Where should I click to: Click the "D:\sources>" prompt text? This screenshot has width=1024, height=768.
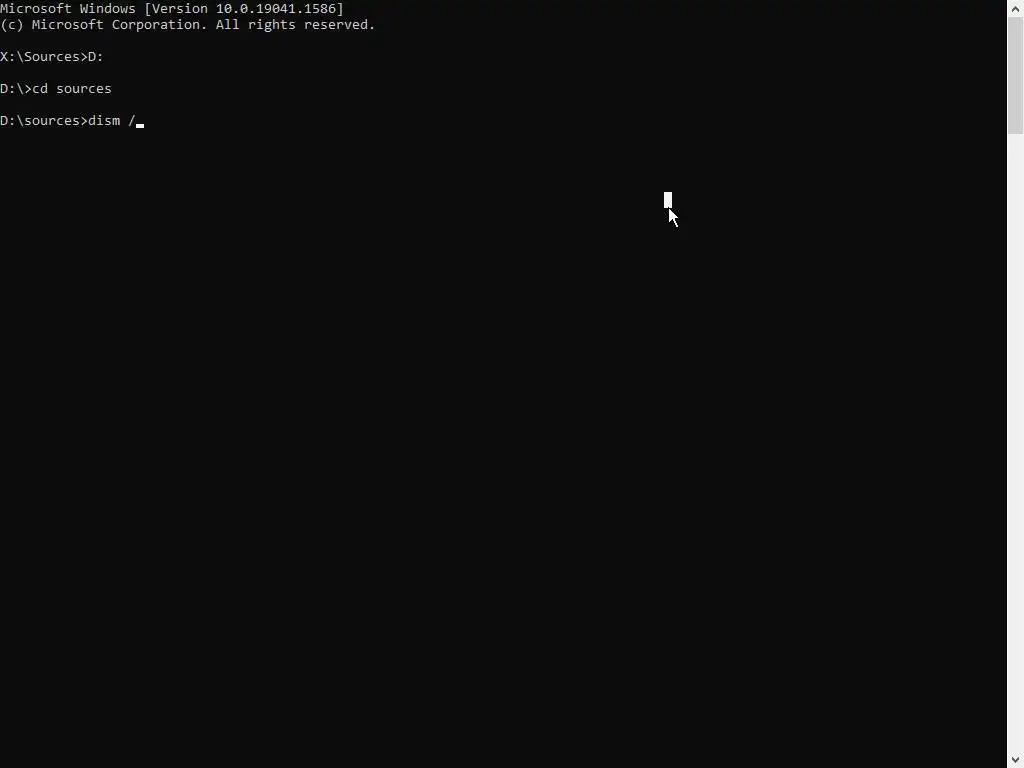click(x=44, y=121)
